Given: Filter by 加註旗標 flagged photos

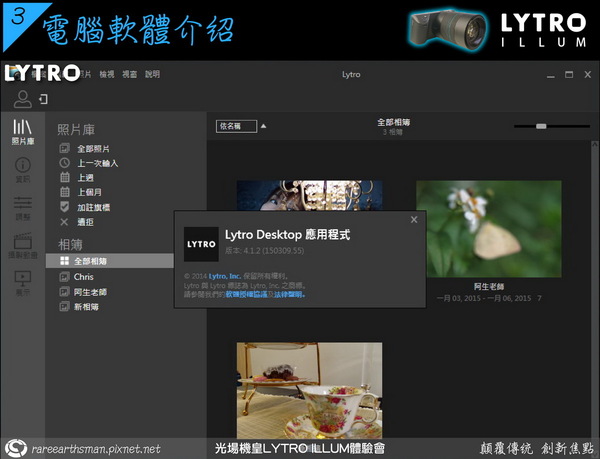Looking at the screenshot, I should coord(90,207).
